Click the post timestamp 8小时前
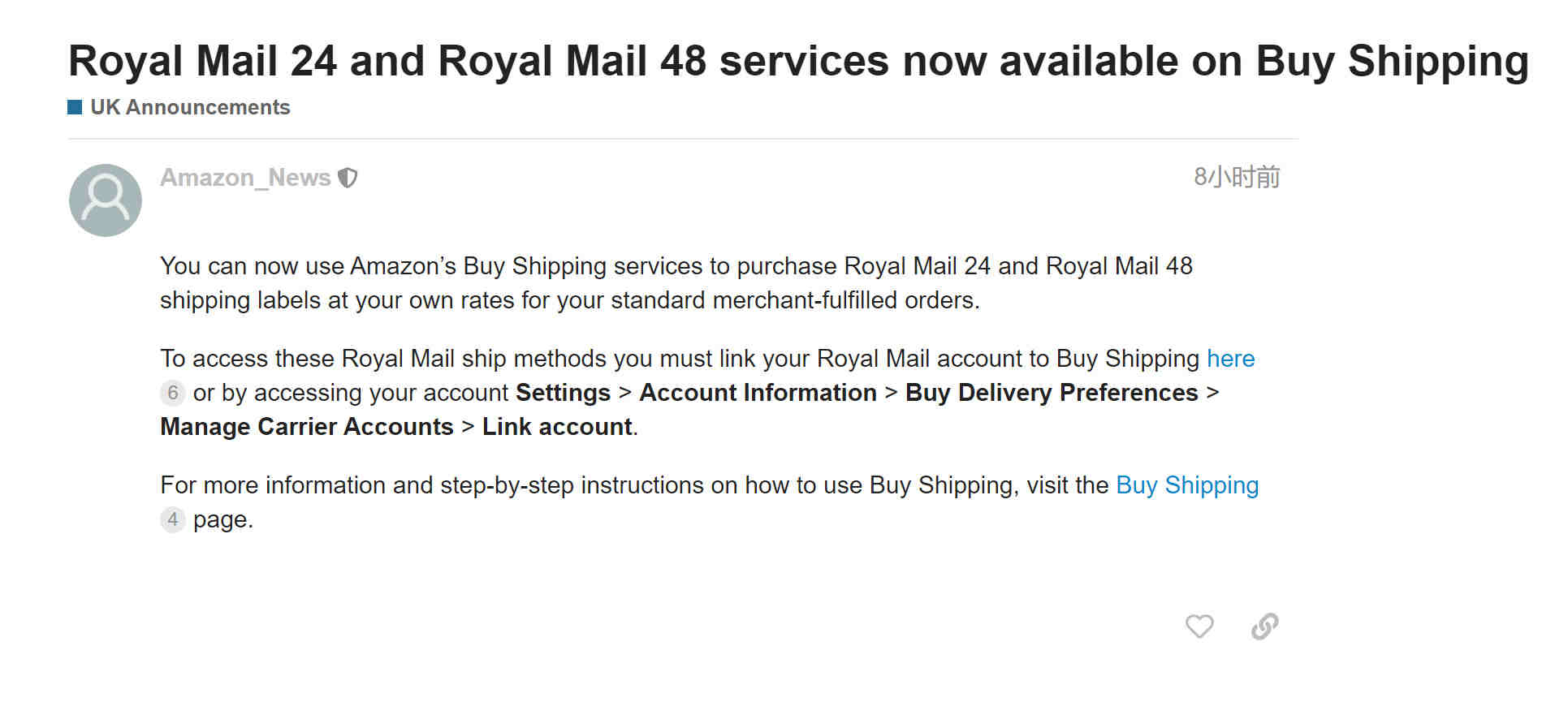The image size is (1568, 706). coord(1237,177)
